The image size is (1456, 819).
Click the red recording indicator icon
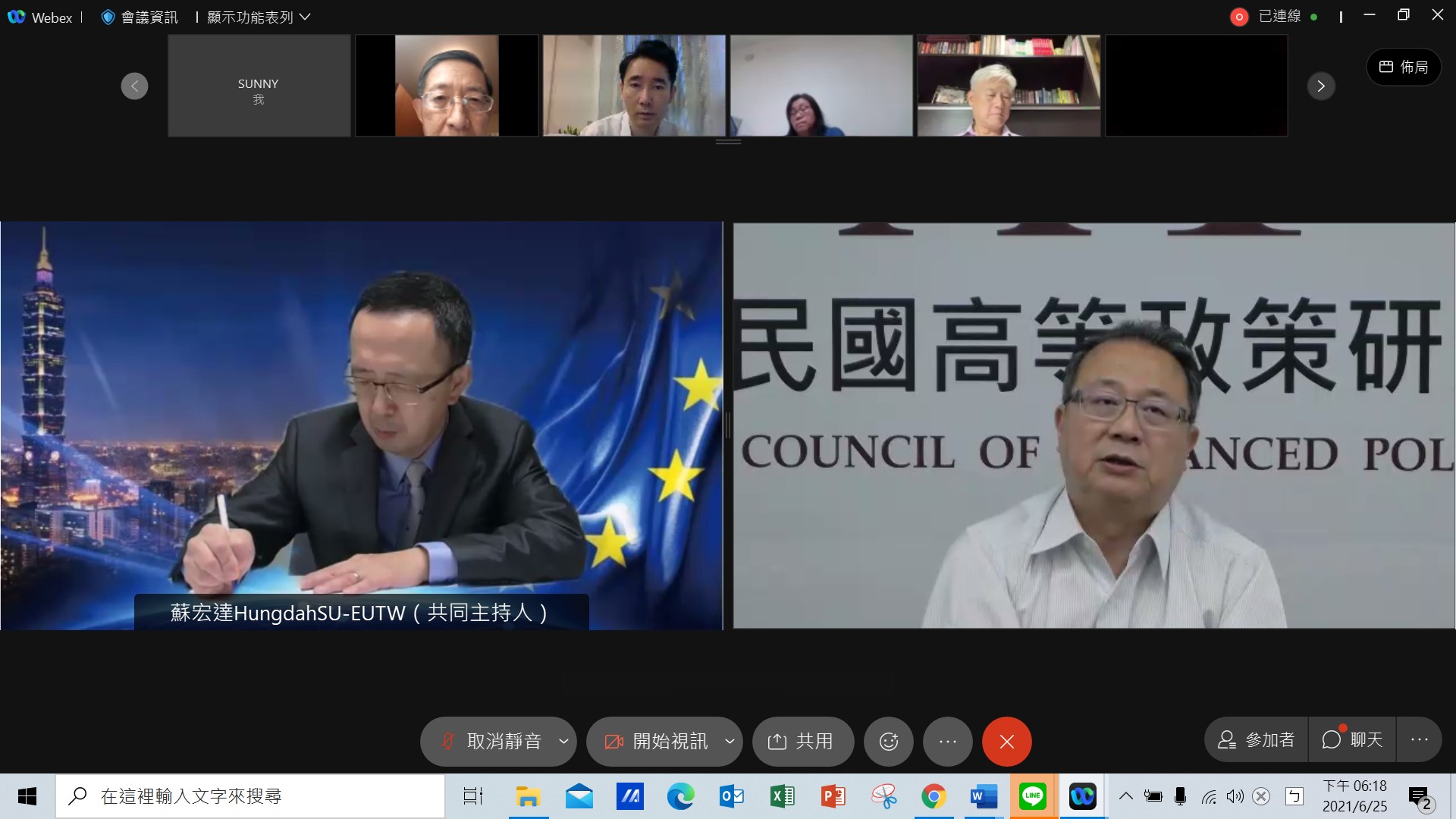1238,17
